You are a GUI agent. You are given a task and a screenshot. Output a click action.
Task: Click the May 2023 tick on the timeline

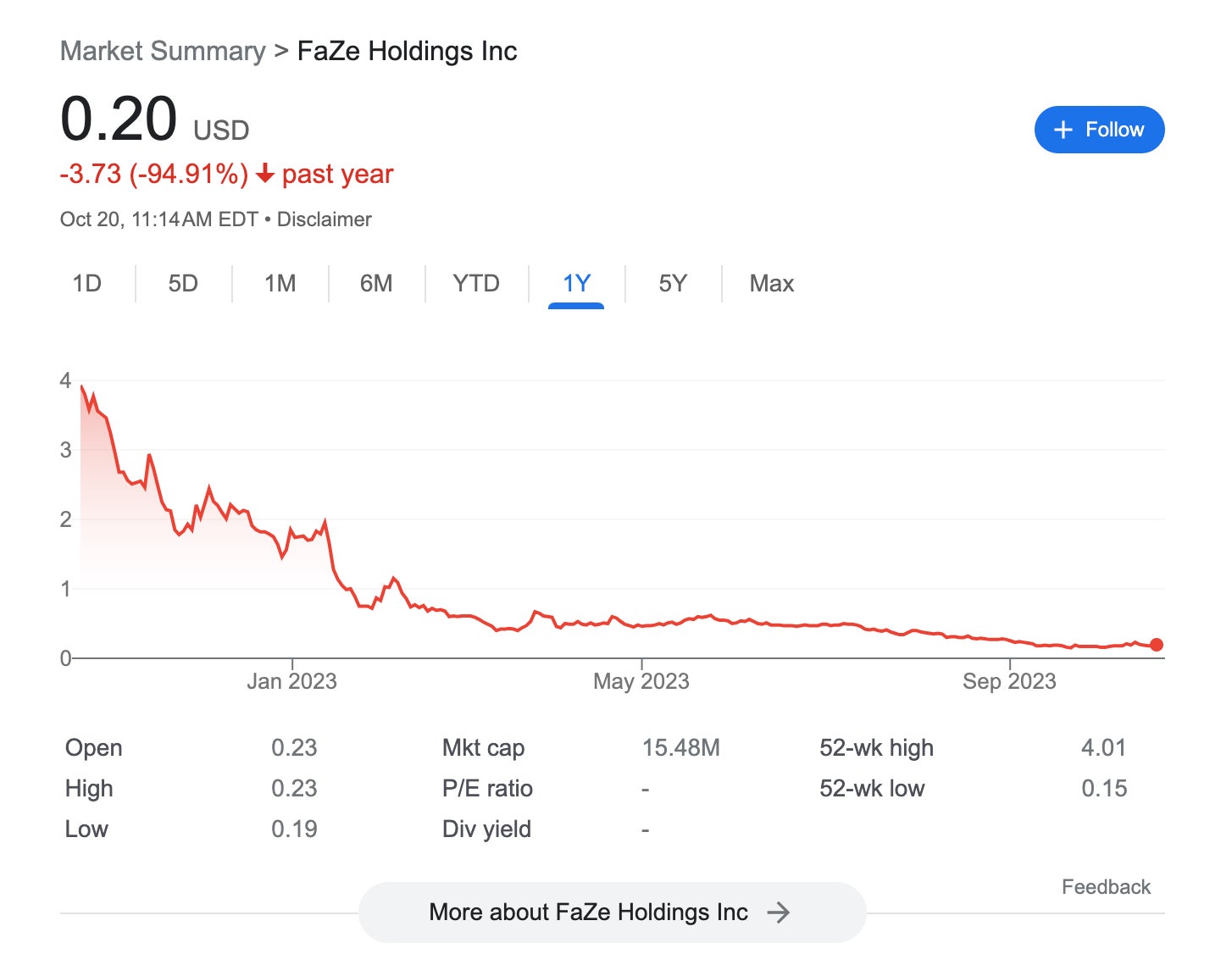(641, 680)
